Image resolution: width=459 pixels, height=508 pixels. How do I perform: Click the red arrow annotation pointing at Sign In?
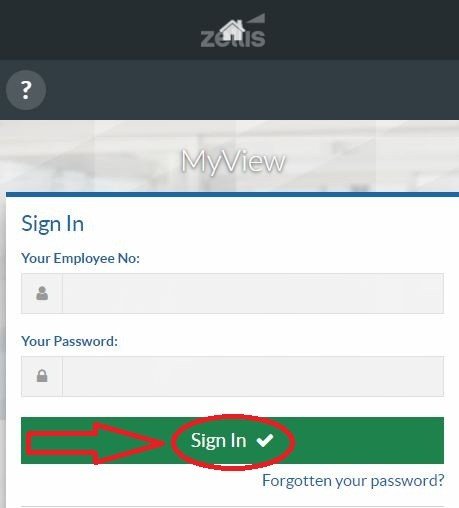(95, 443)
